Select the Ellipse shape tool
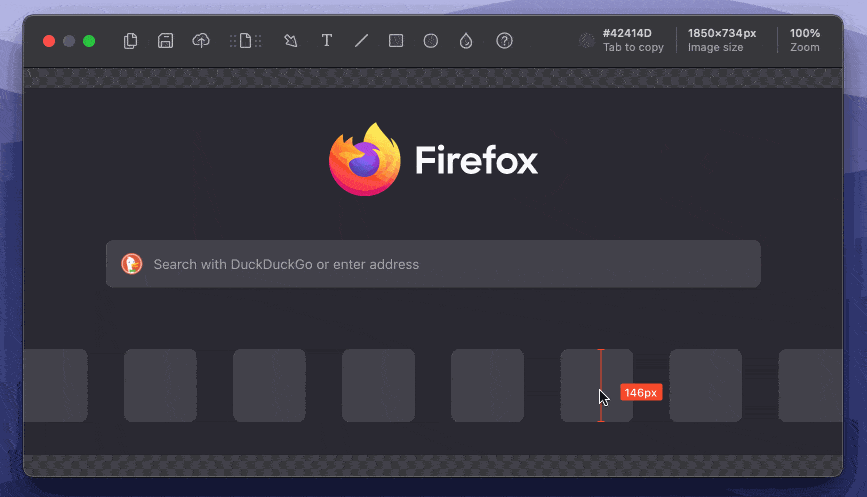Viewport: 867px width, 497px height. point(430,41)
